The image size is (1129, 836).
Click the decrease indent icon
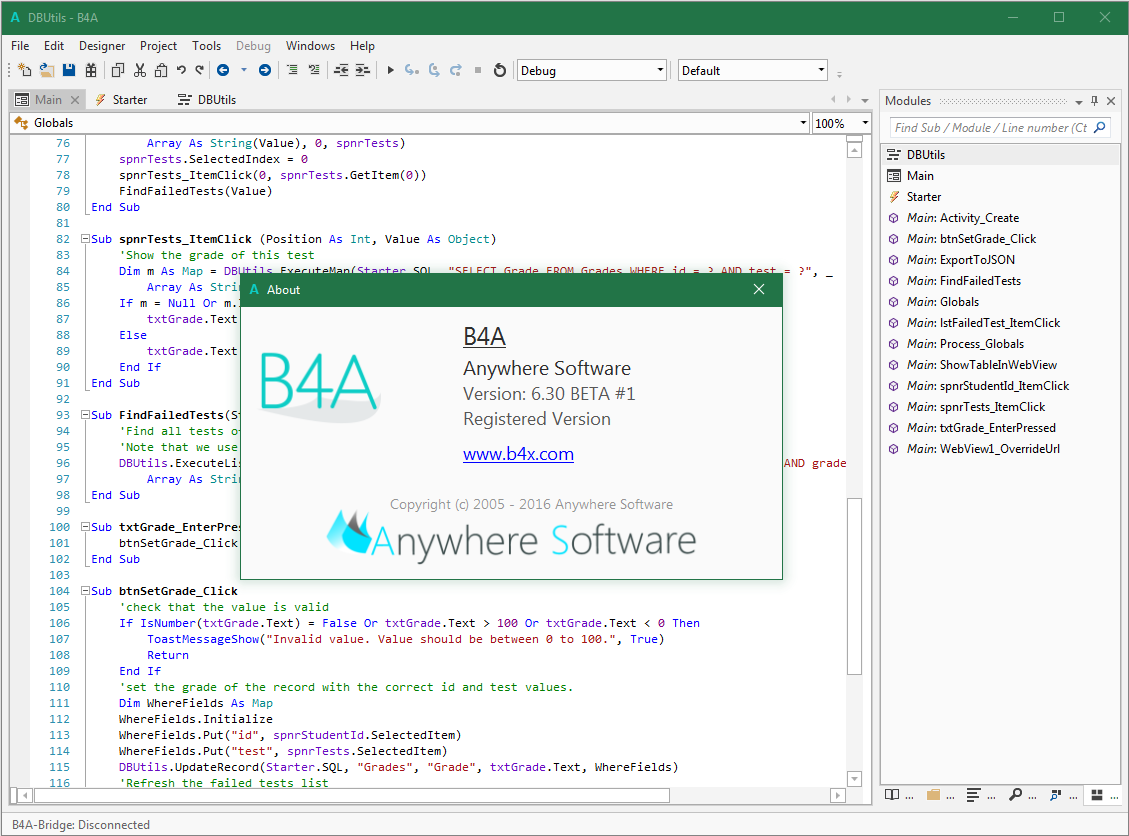341,70
